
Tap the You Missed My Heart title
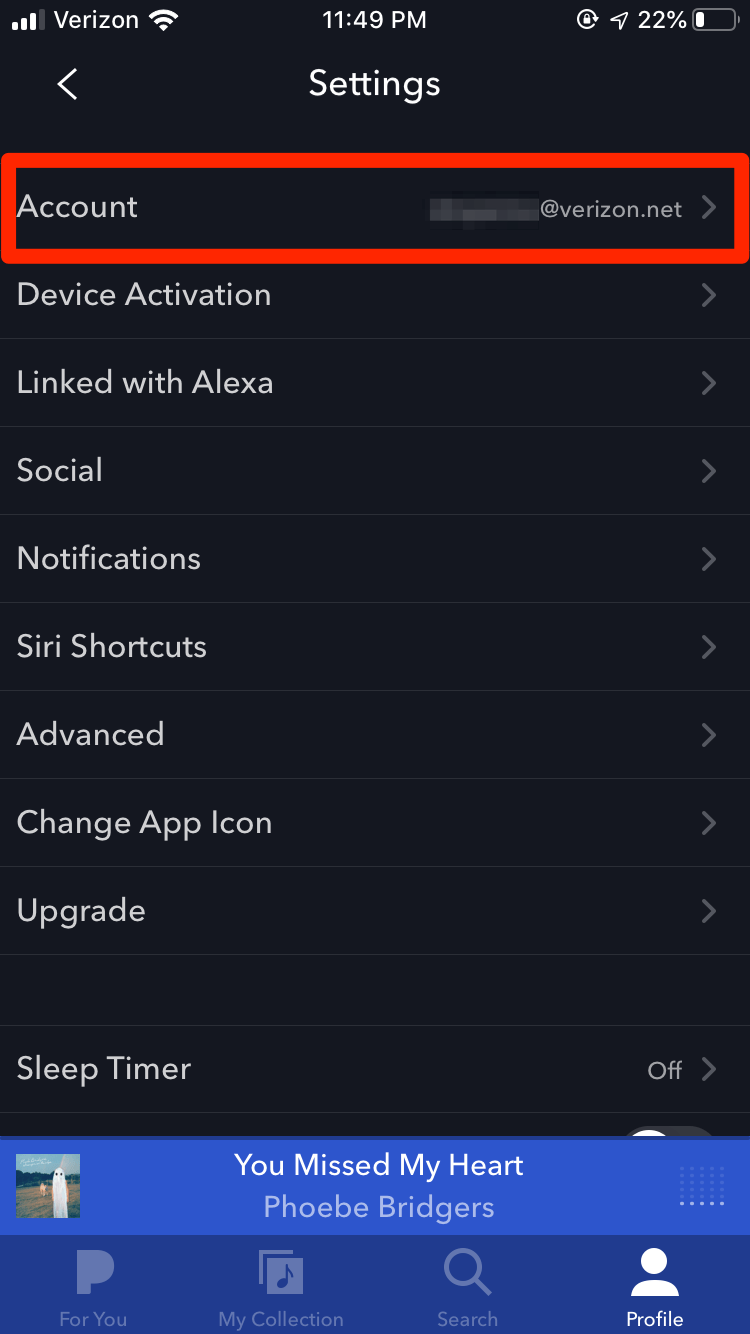click(x=379, y=1165)
